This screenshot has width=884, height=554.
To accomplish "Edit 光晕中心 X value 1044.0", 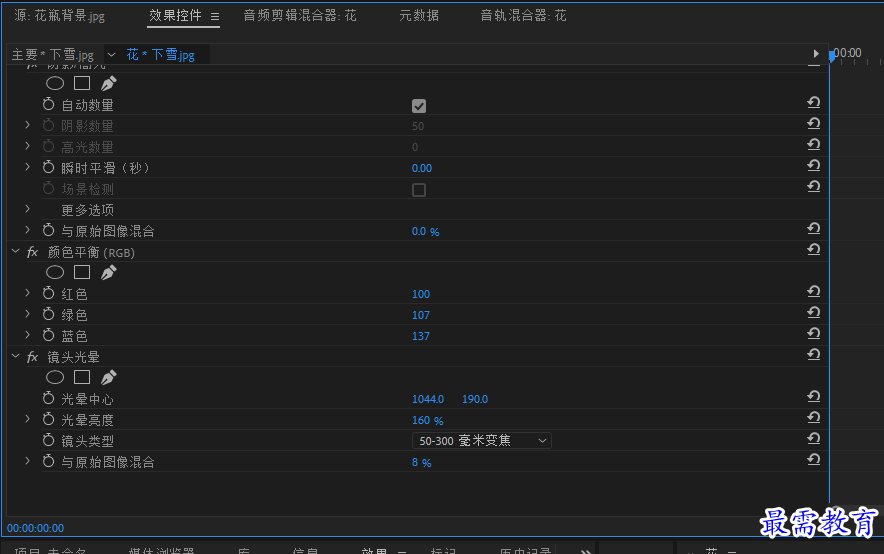I will pyautogui.click(x=428, y=399).
